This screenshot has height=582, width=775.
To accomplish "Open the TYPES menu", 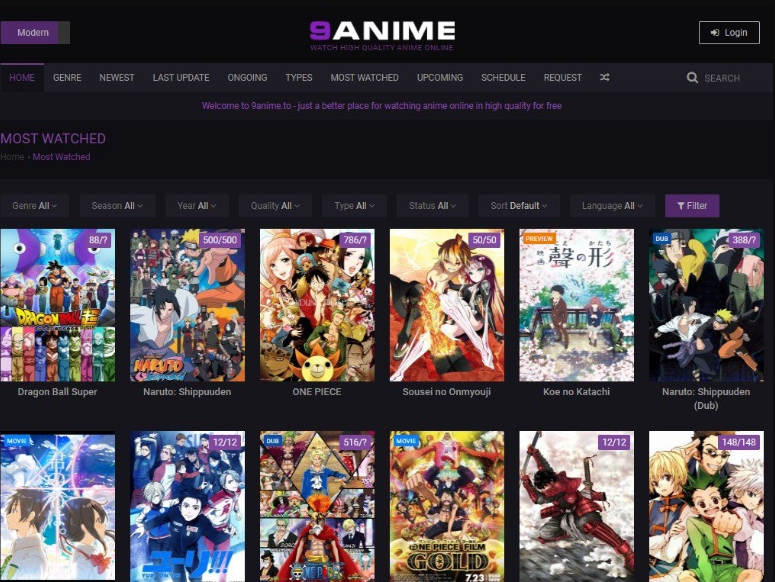I will coord(299,78).
